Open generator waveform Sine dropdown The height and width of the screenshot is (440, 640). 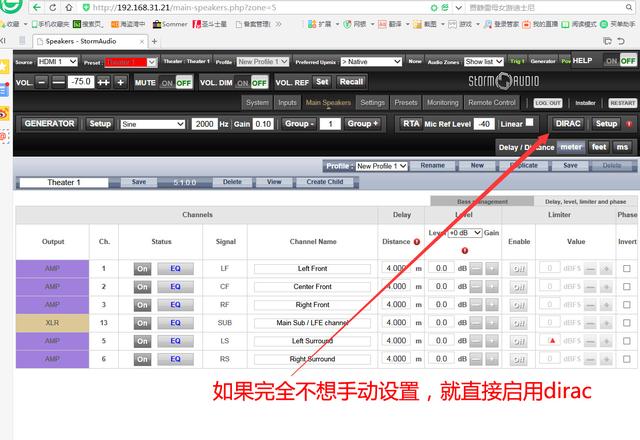pos(153,124)
